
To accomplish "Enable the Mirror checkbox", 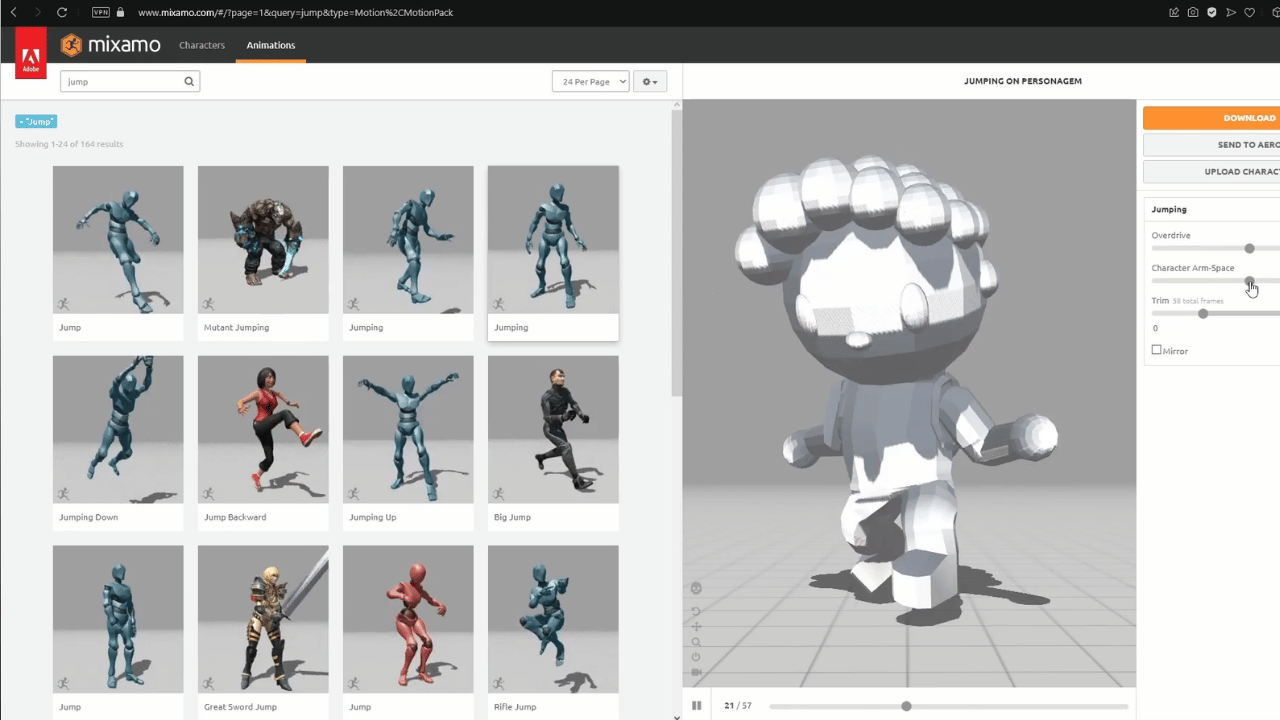I will pos(1156,350).
